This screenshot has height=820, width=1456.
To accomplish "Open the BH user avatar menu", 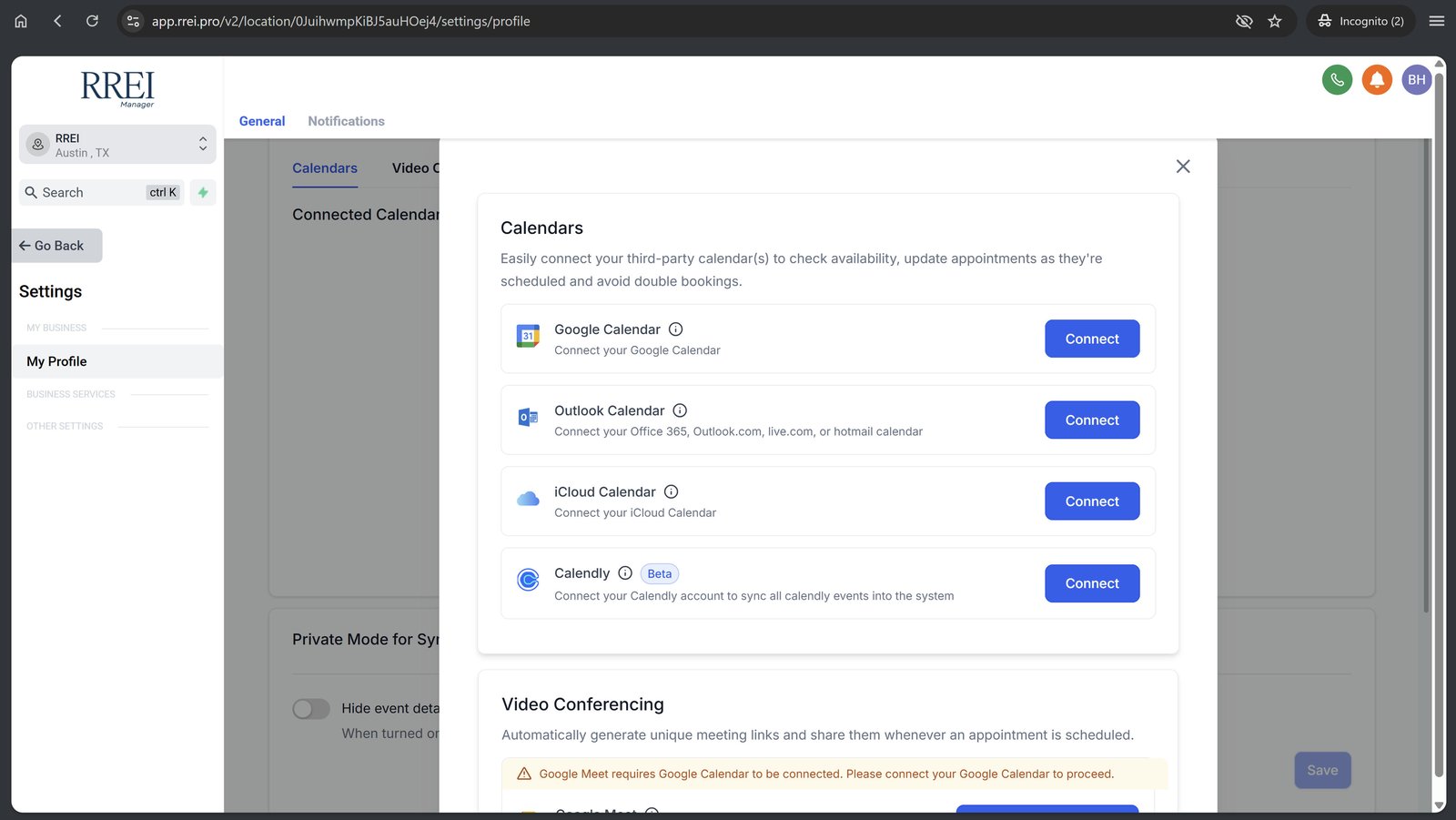I will pyautogui.click(x=1417, y=80).
